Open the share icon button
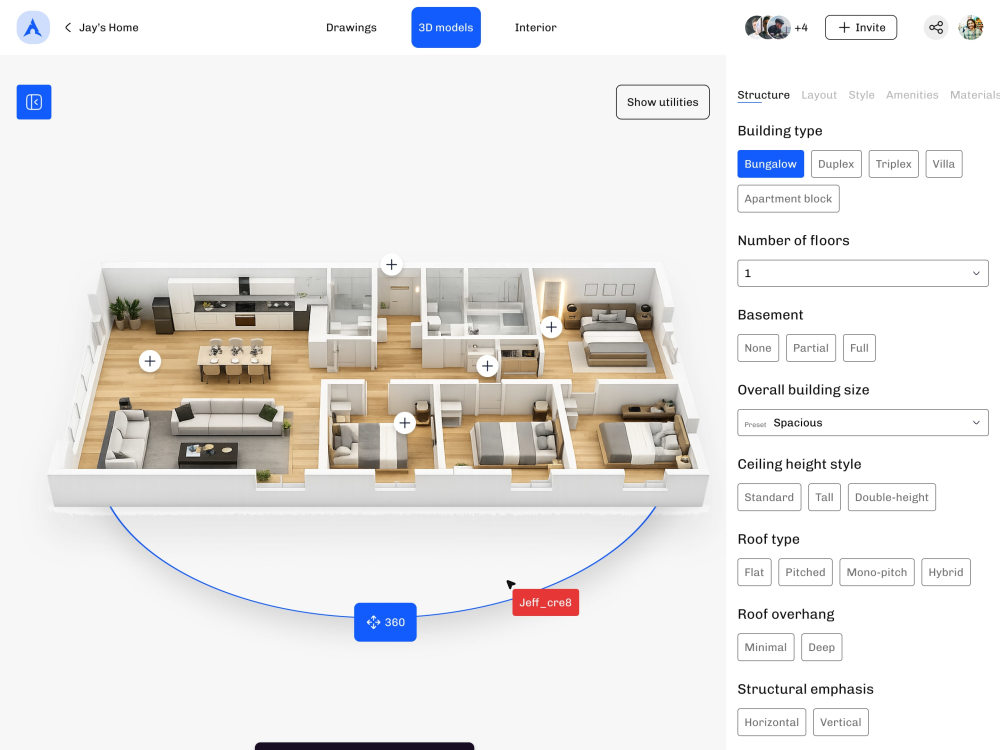The width and height of the screenshot is (1000, 750). [x=936, y=27]
